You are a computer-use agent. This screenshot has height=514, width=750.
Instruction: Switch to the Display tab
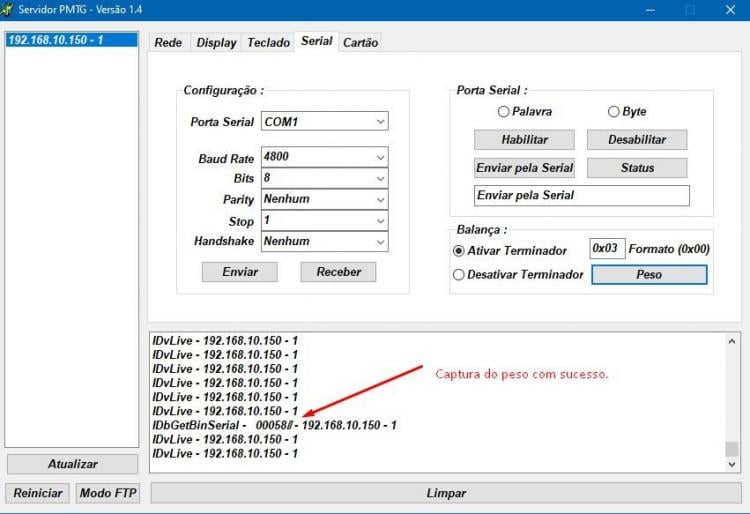tap(217, 43)
